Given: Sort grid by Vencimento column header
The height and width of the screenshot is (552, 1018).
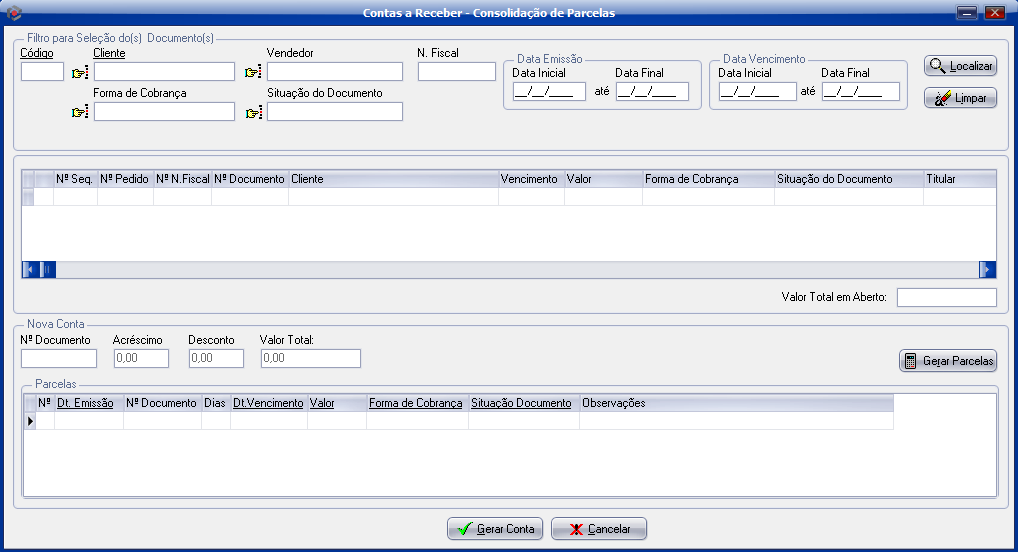Looking at the screenshot, I should click(x=530, y=179).
